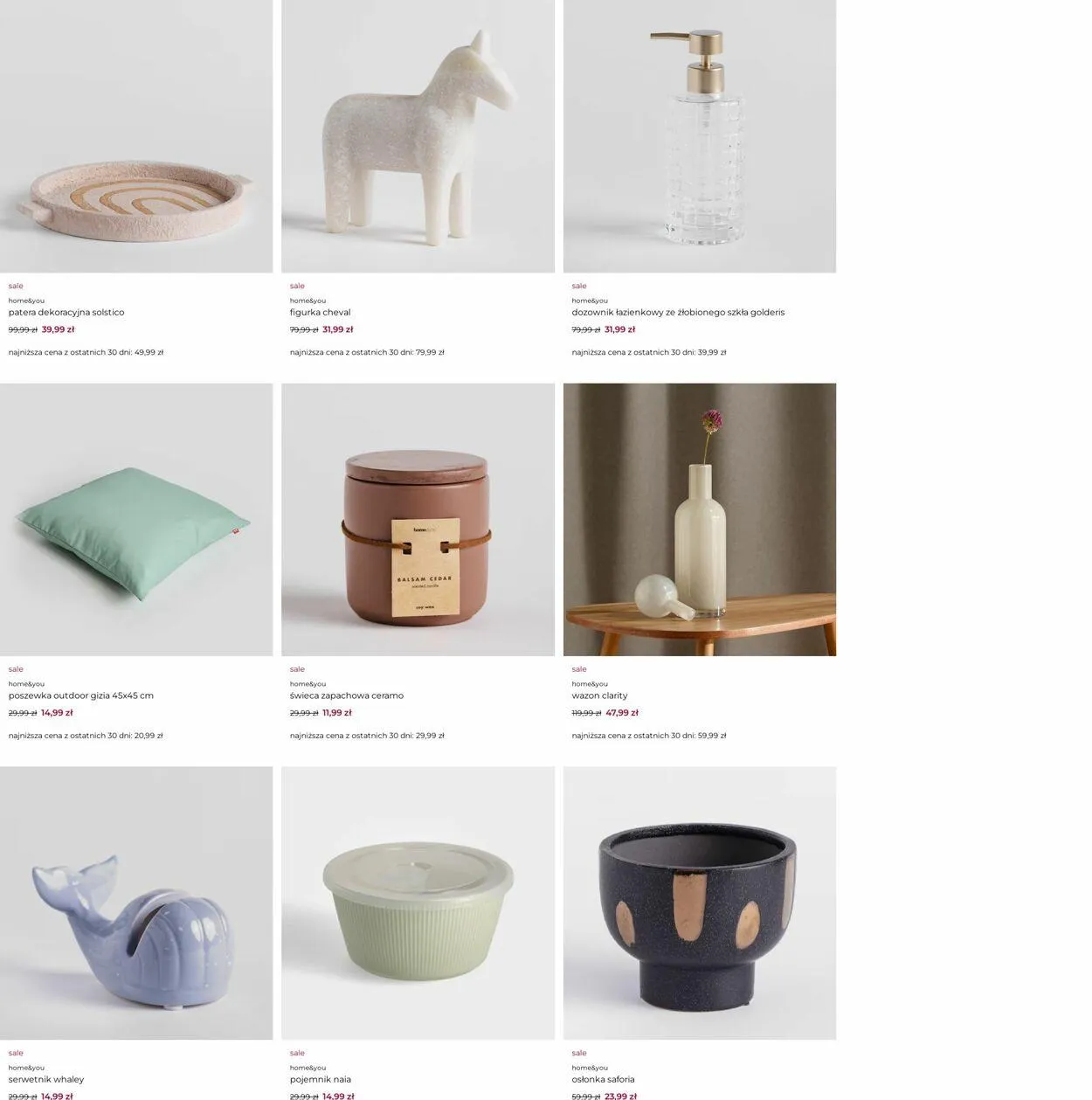
Task: Open the patera dekoracyjna solstico product image
Action: point(136,136)
